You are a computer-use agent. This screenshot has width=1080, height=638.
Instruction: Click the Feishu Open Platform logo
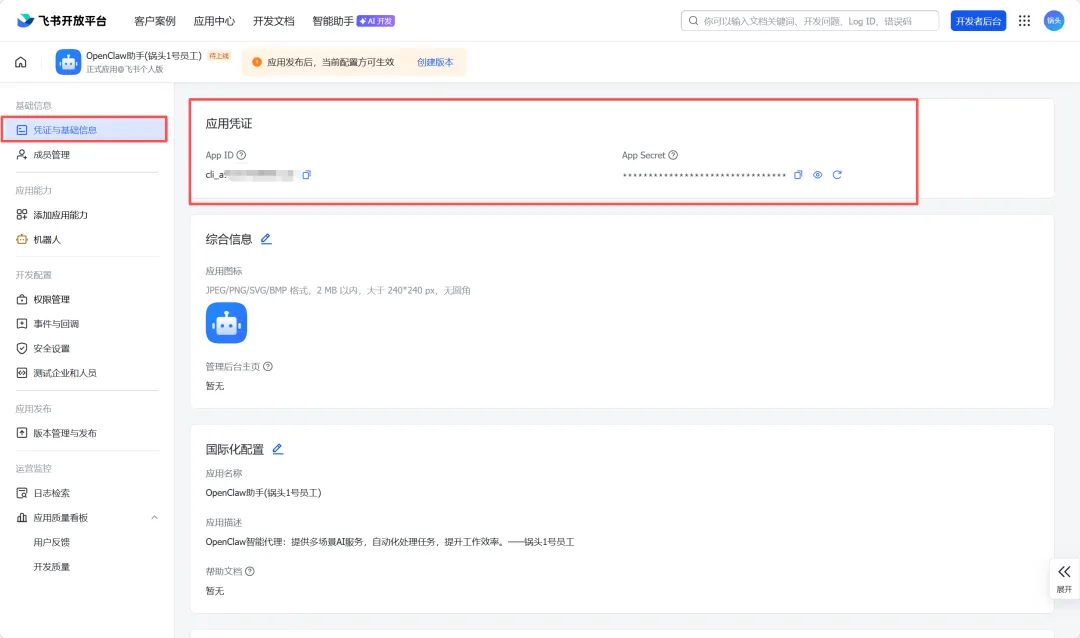coord(61,21)
